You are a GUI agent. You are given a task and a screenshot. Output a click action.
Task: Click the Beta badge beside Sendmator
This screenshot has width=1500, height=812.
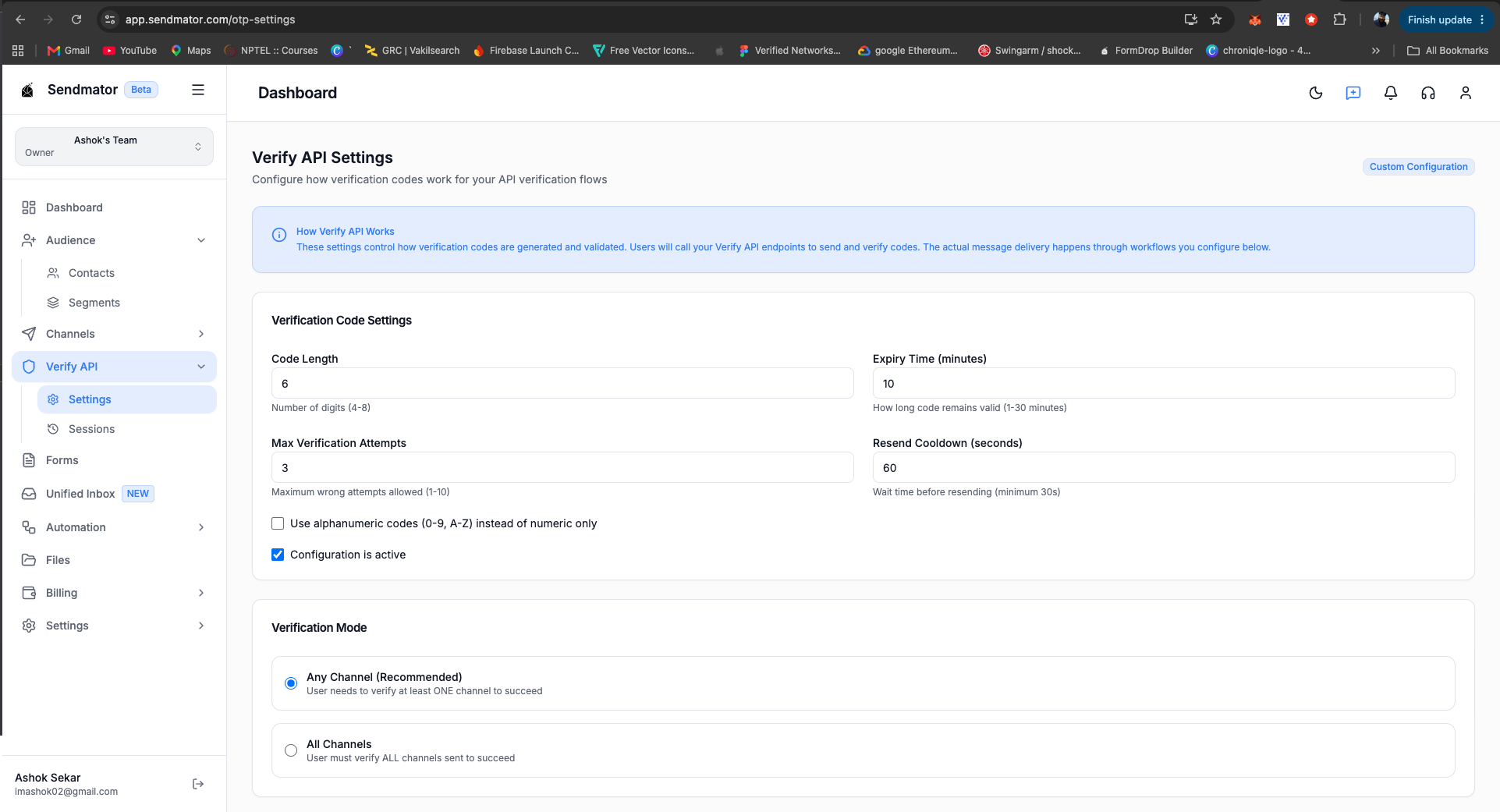coord(141,90)
